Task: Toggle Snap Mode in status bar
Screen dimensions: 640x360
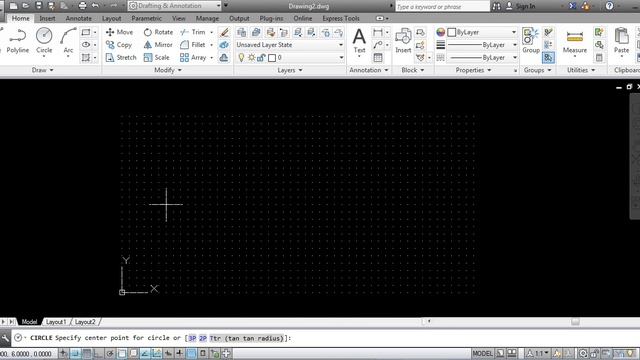Action: point(75,353)
